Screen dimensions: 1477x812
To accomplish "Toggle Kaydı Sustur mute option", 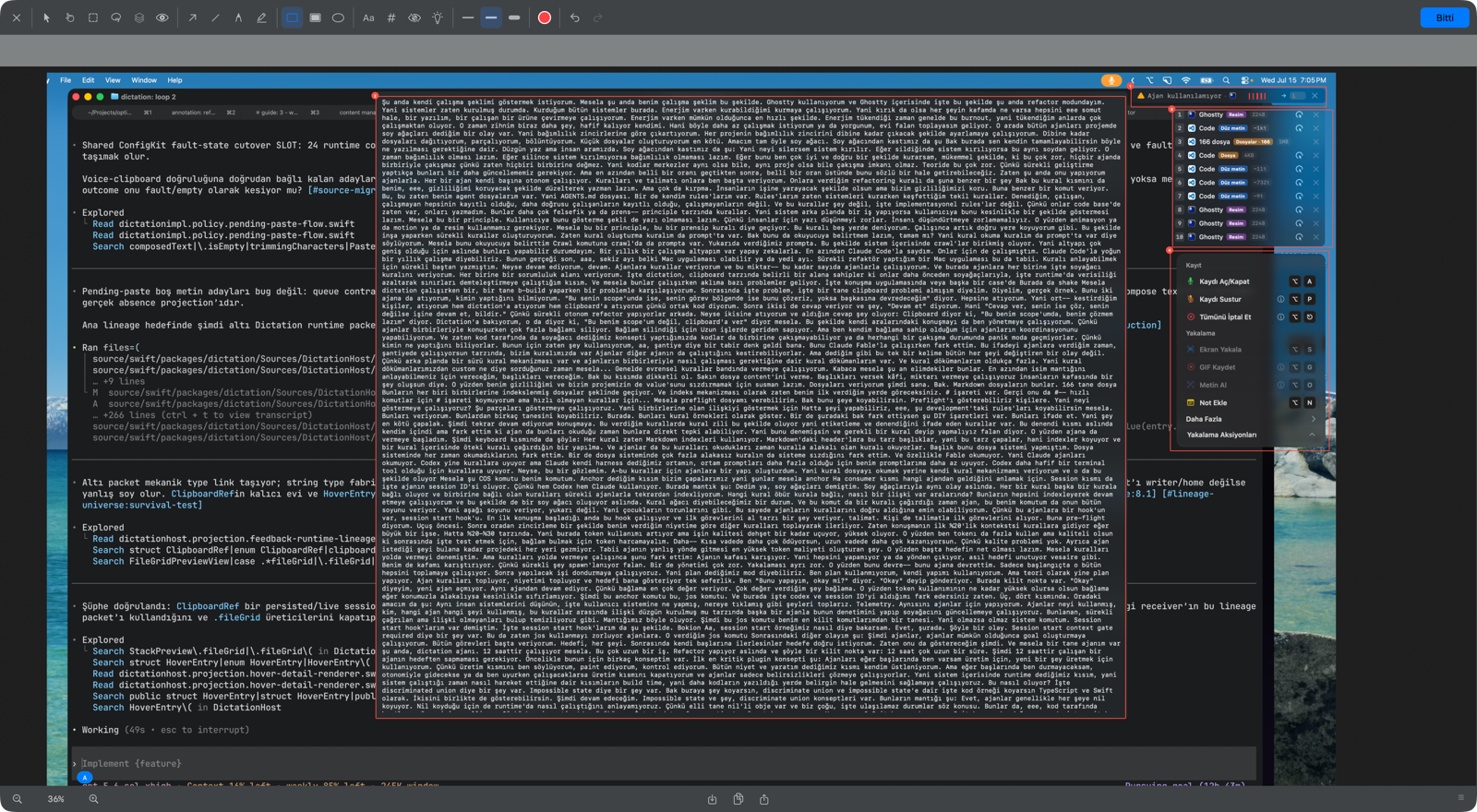I will pos(1251,299).
